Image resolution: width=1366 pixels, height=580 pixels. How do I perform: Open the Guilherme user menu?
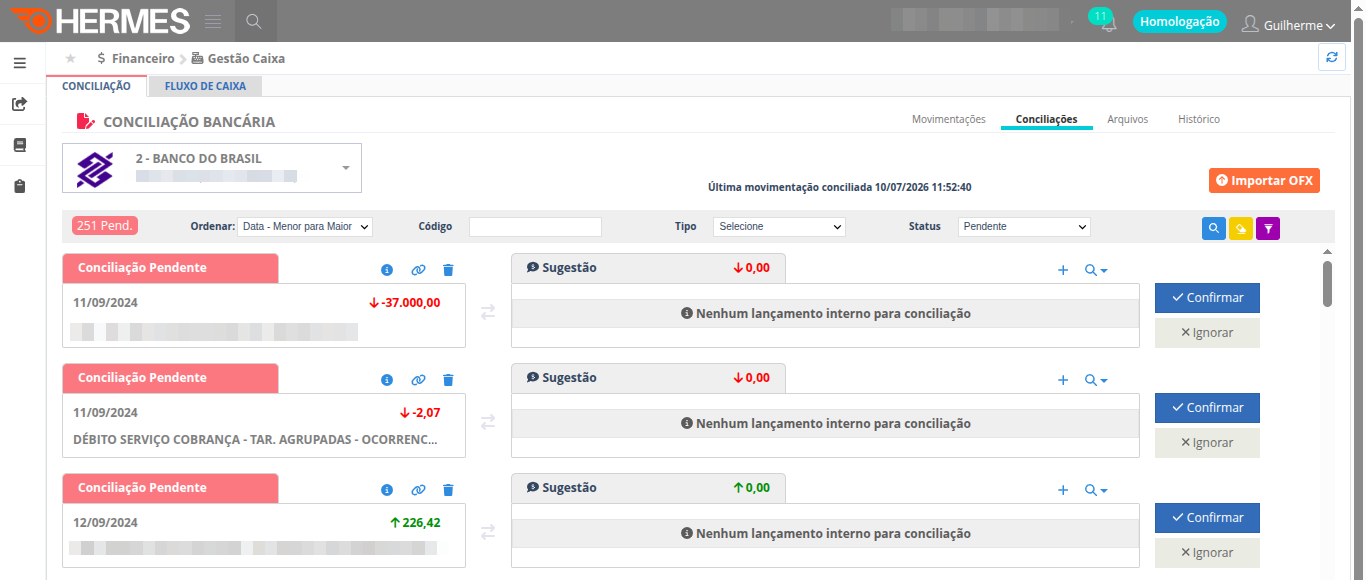[1288, 25]
